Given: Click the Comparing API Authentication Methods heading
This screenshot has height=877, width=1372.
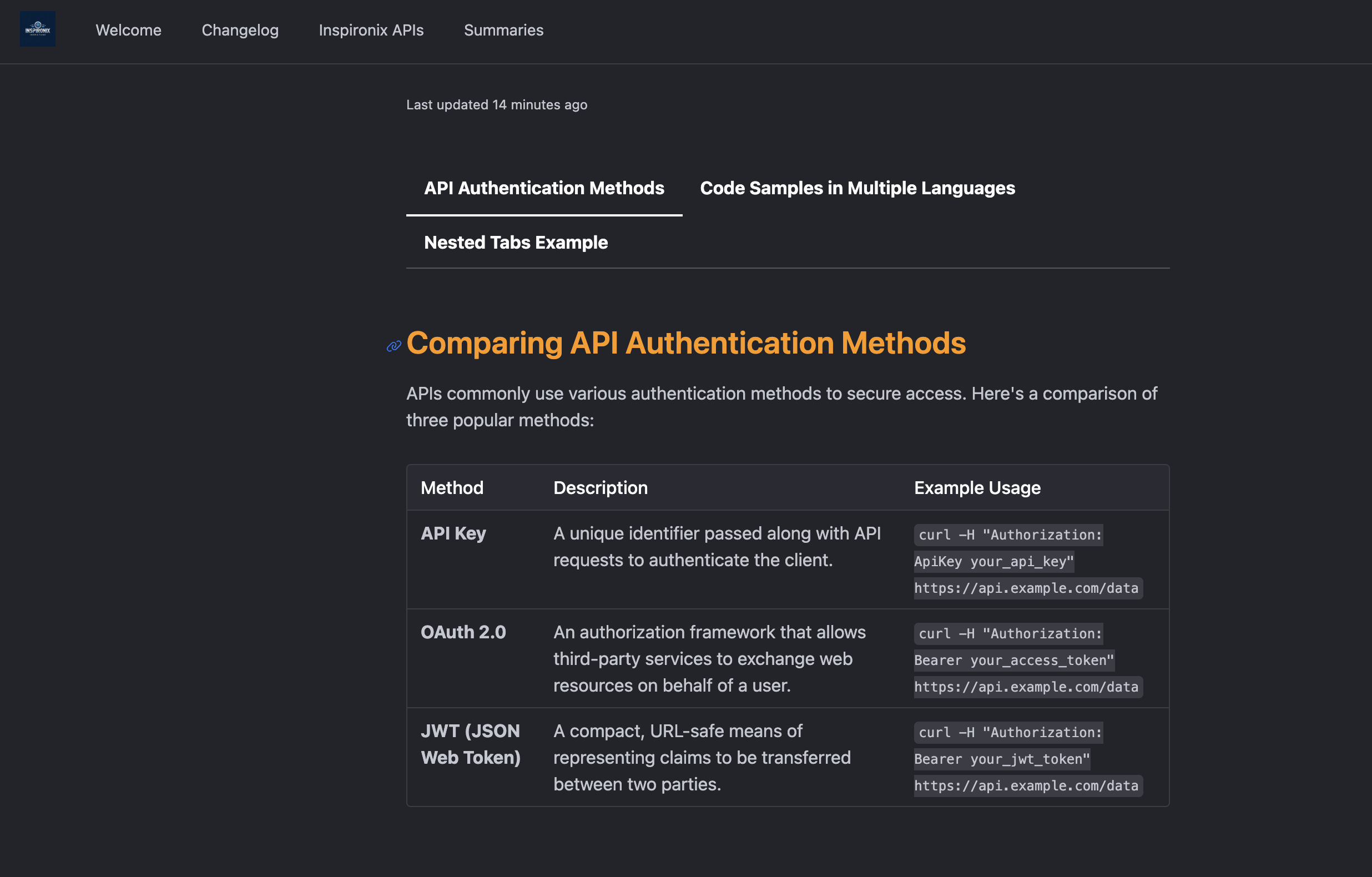Looking at the screenshot, I should tap(685, 343).
